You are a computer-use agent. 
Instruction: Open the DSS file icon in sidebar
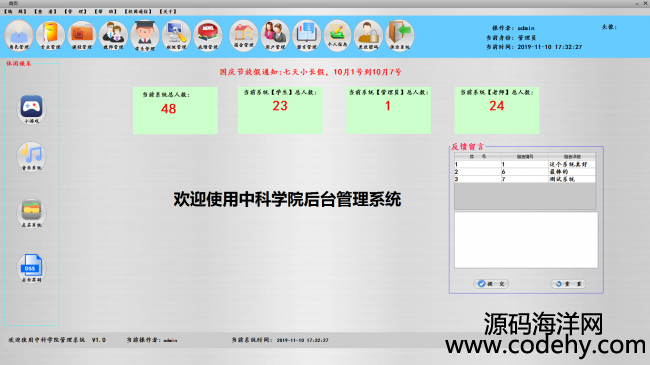point(32,268)
